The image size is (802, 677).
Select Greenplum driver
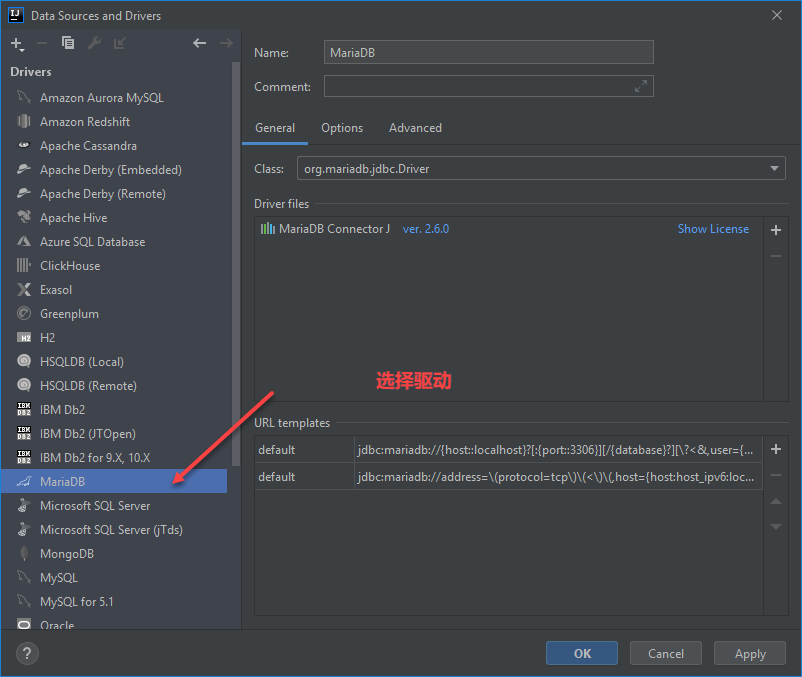tap(114, 314)
